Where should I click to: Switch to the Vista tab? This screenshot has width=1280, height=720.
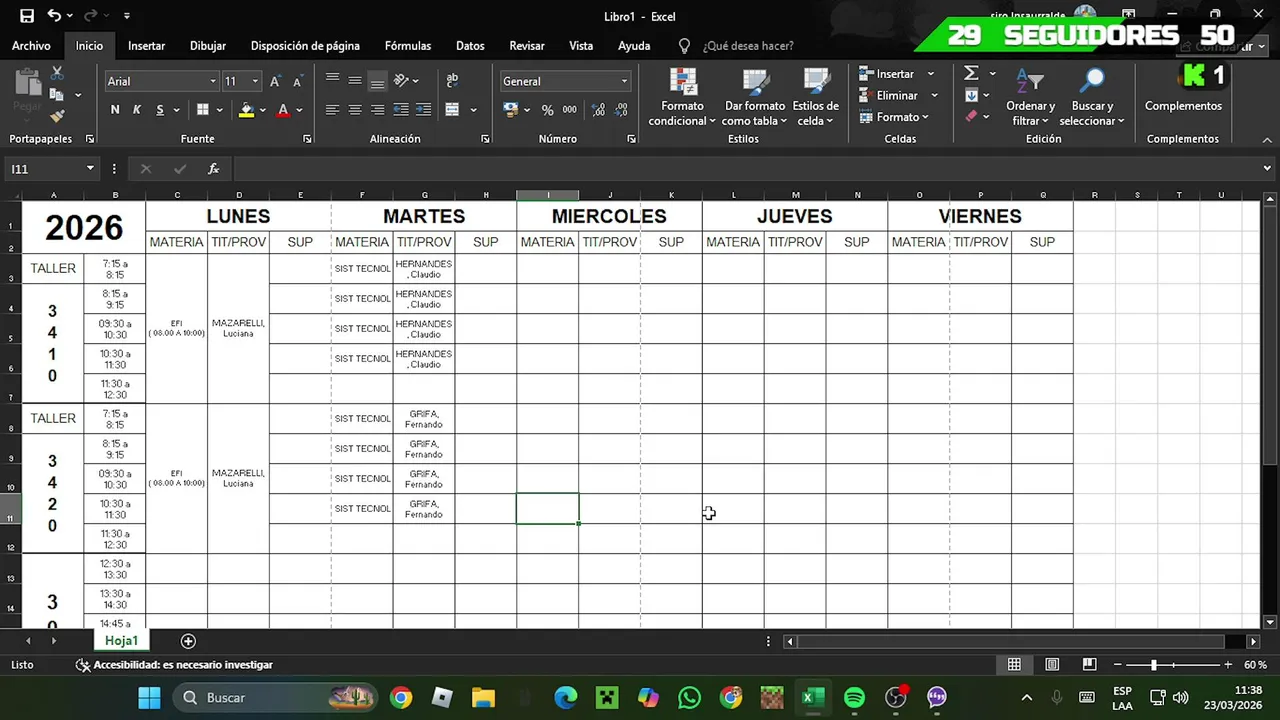click(581, 46)
